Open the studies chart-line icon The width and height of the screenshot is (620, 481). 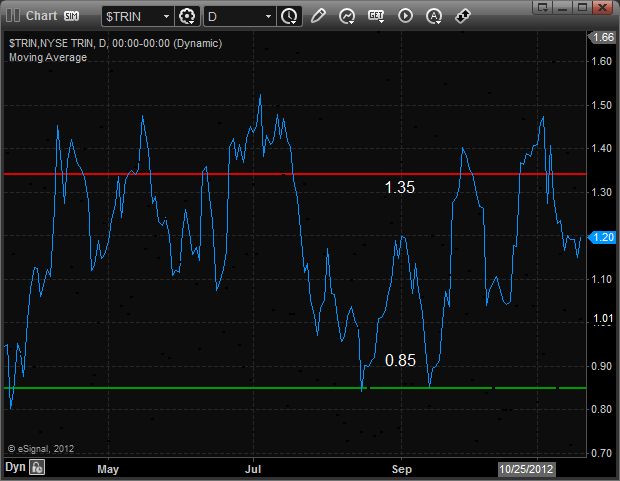tap(347, 17)
